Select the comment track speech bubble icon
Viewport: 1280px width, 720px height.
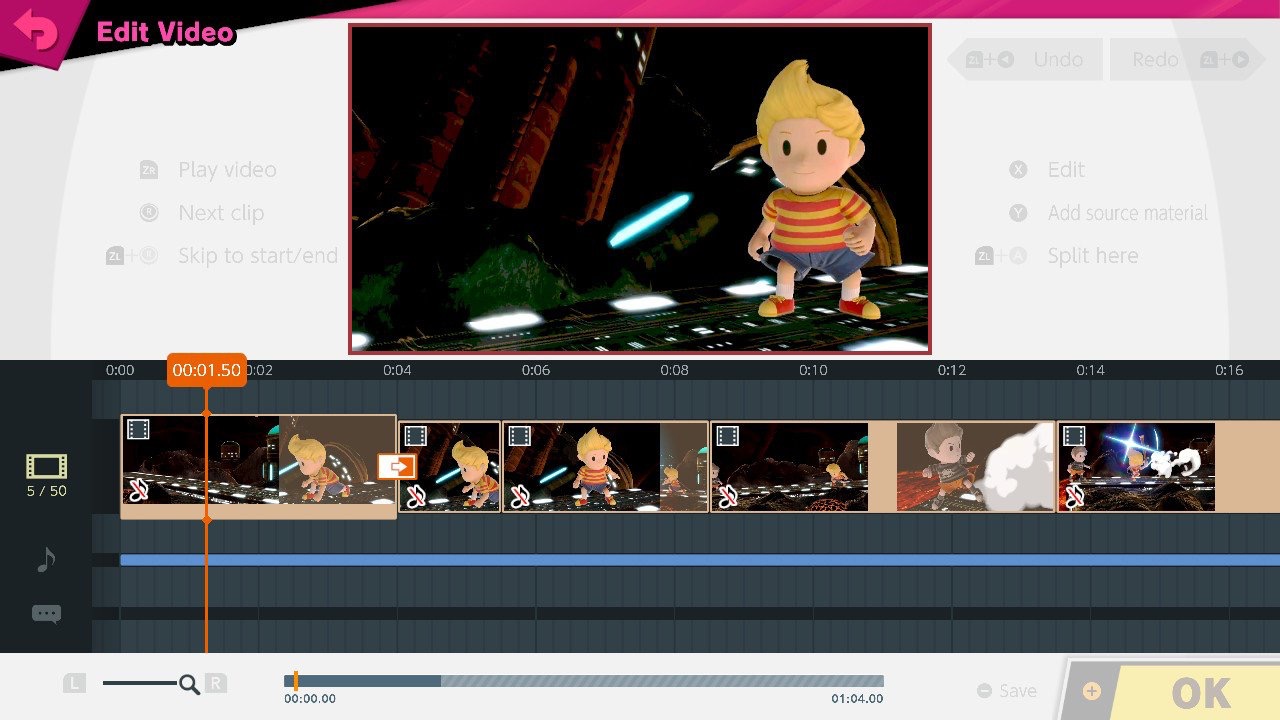[46, 614]
